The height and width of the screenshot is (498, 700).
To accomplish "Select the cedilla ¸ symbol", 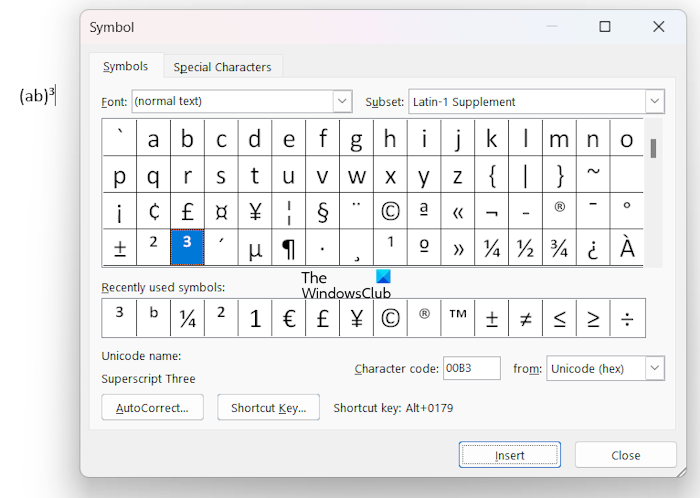I will (x=356, y=247).
